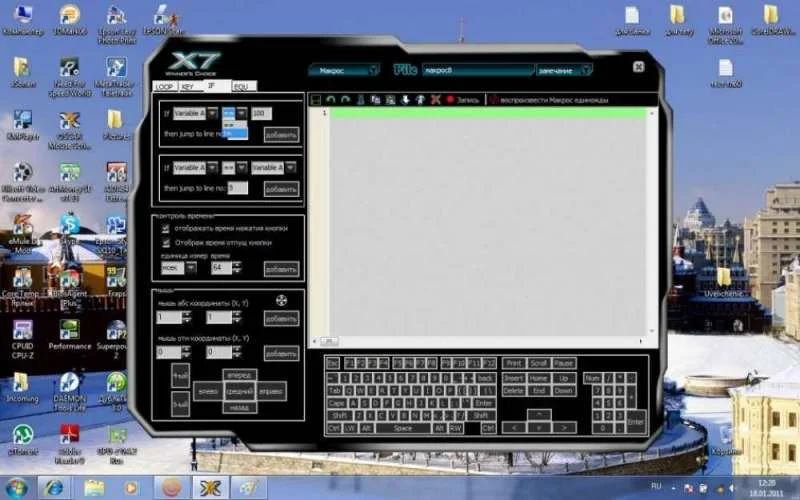Click добавить in time control section
This screenshot has height=500, width=800.
[x=281, y=269]
